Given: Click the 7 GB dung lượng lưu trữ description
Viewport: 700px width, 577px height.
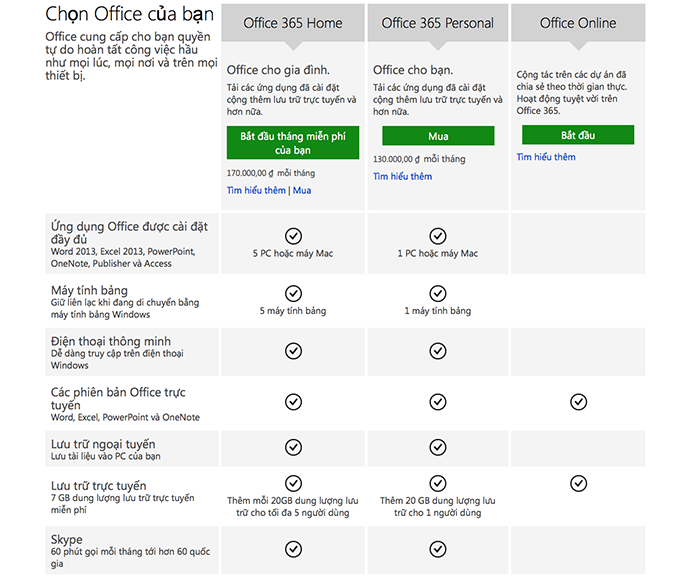Looking at the screenshot, I should pyautogui.click(x=122, y=504).
